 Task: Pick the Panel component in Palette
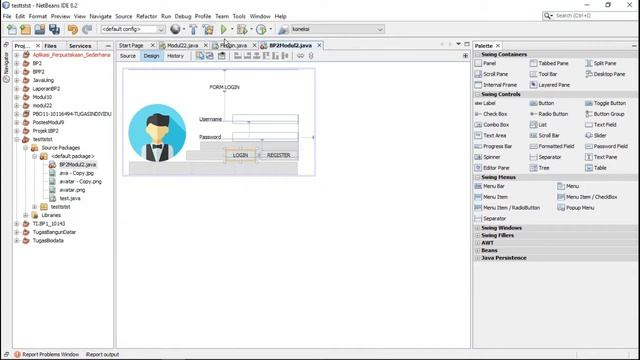click(x=485, y=63)
